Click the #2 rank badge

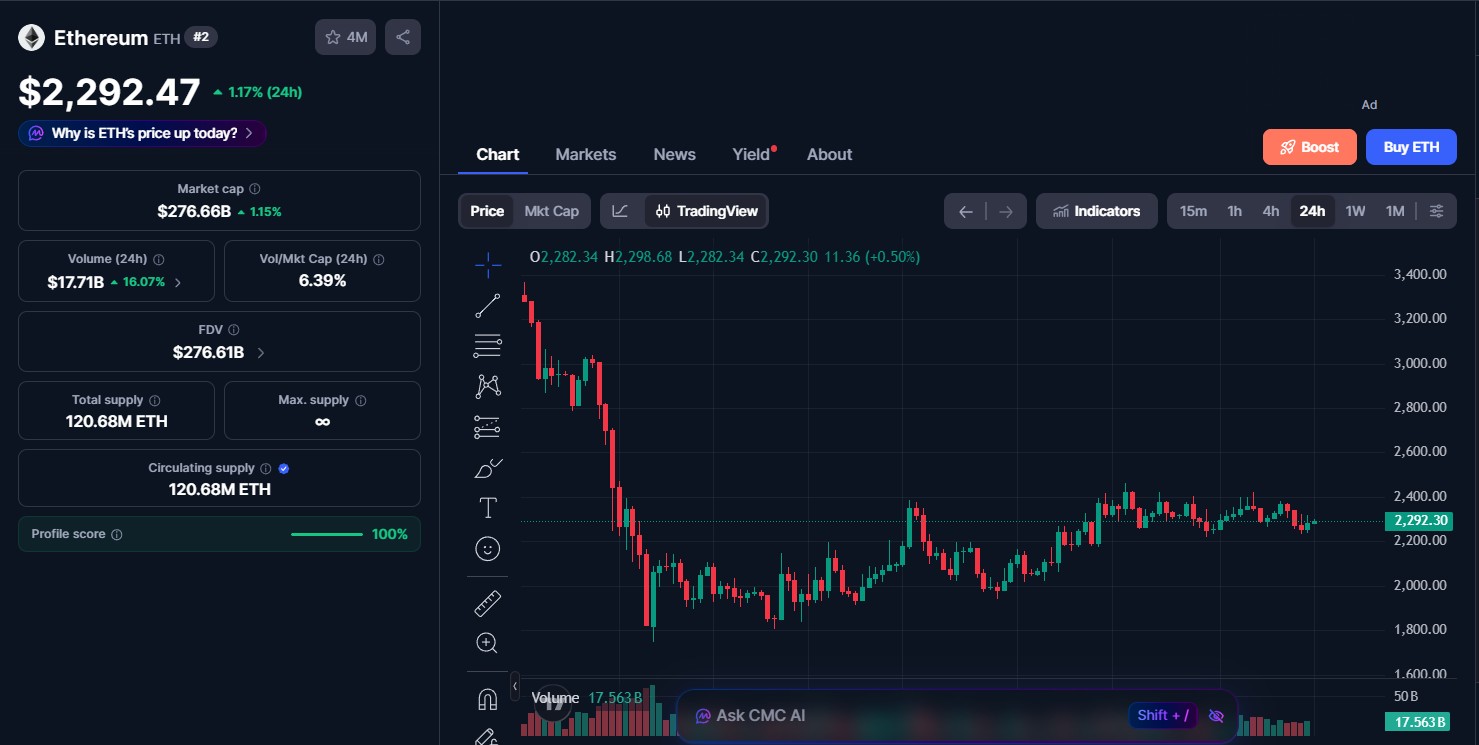coord(201,37)
